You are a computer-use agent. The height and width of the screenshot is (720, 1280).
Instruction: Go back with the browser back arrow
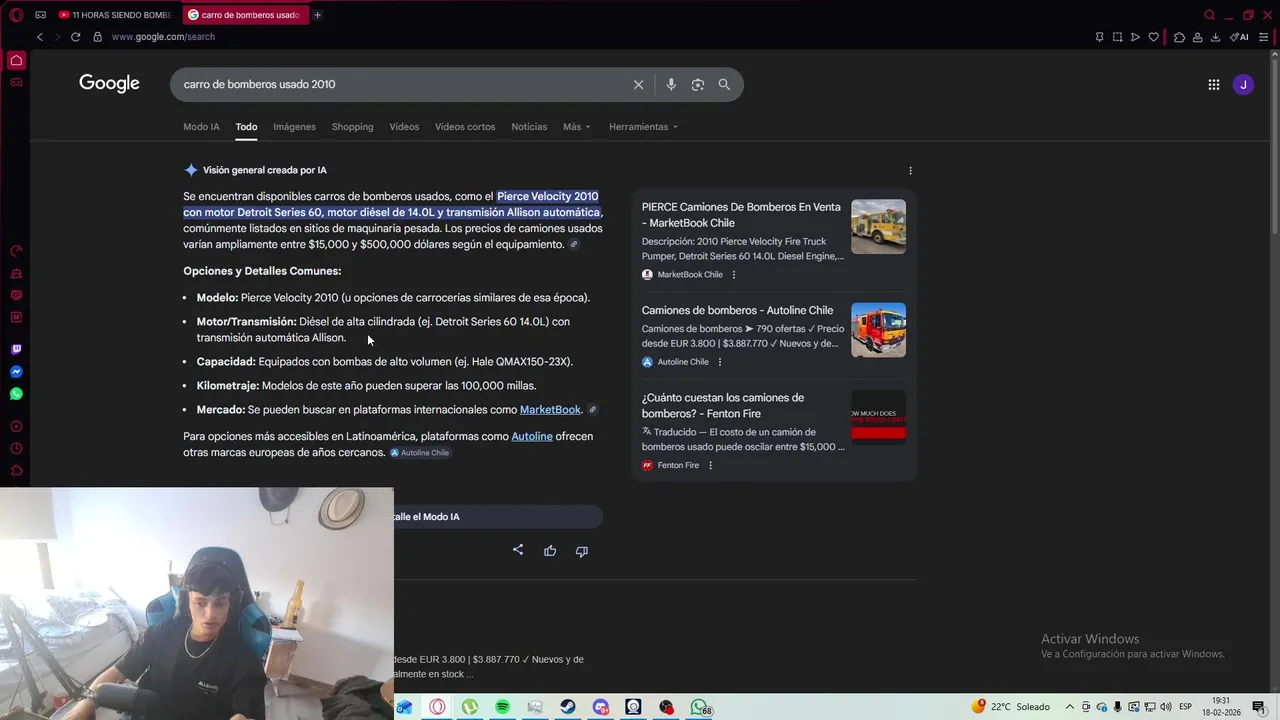[40, 37]
